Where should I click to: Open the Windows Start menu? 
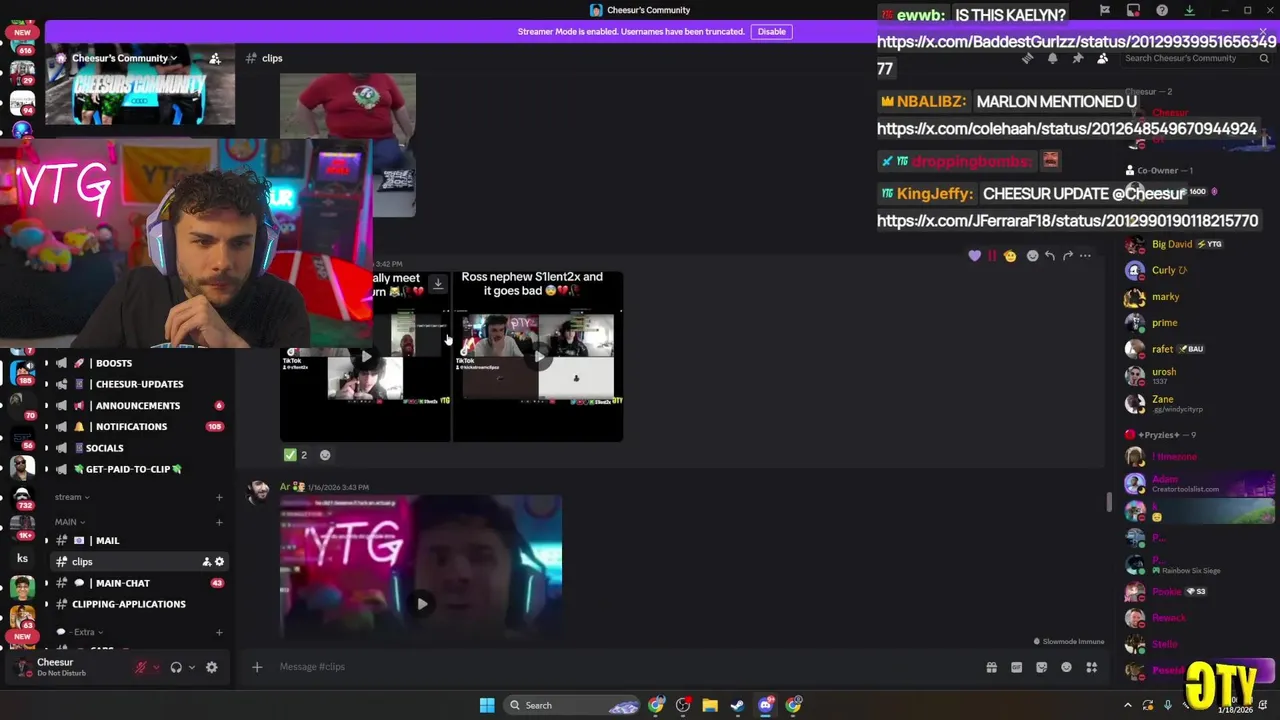487,705
